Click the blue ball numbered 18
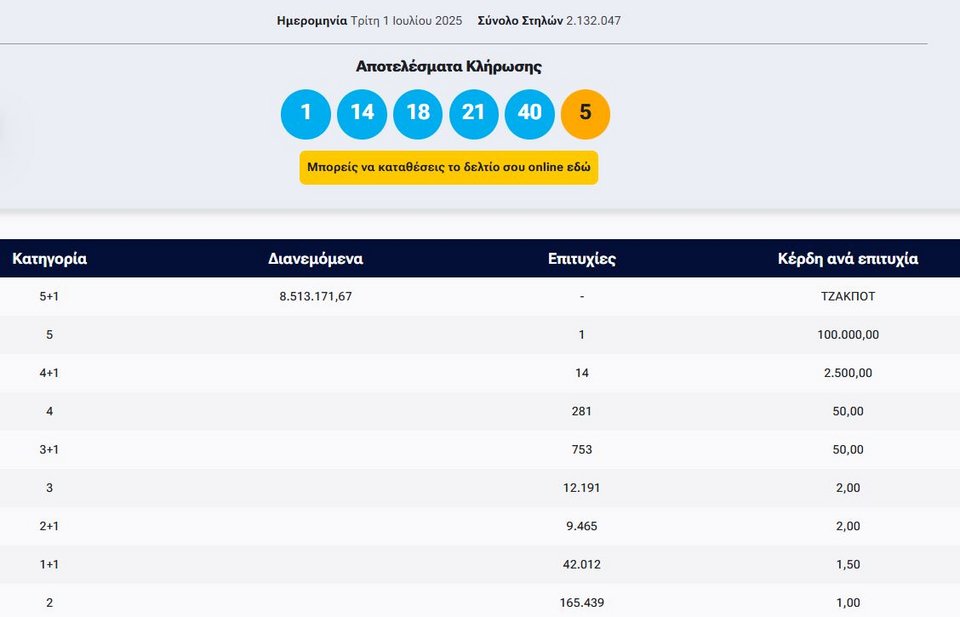 pos(418,114)
